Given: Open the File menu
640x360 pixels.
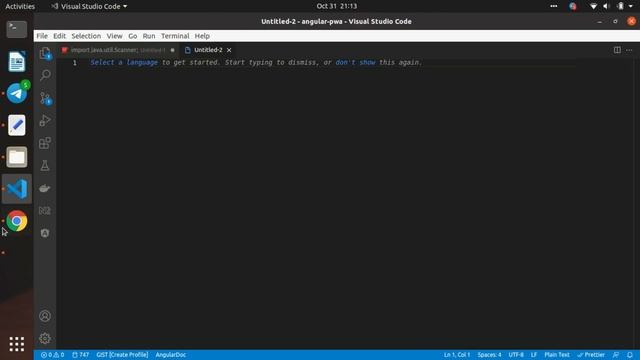Looking at the screenshot, I should coord(42,36).
